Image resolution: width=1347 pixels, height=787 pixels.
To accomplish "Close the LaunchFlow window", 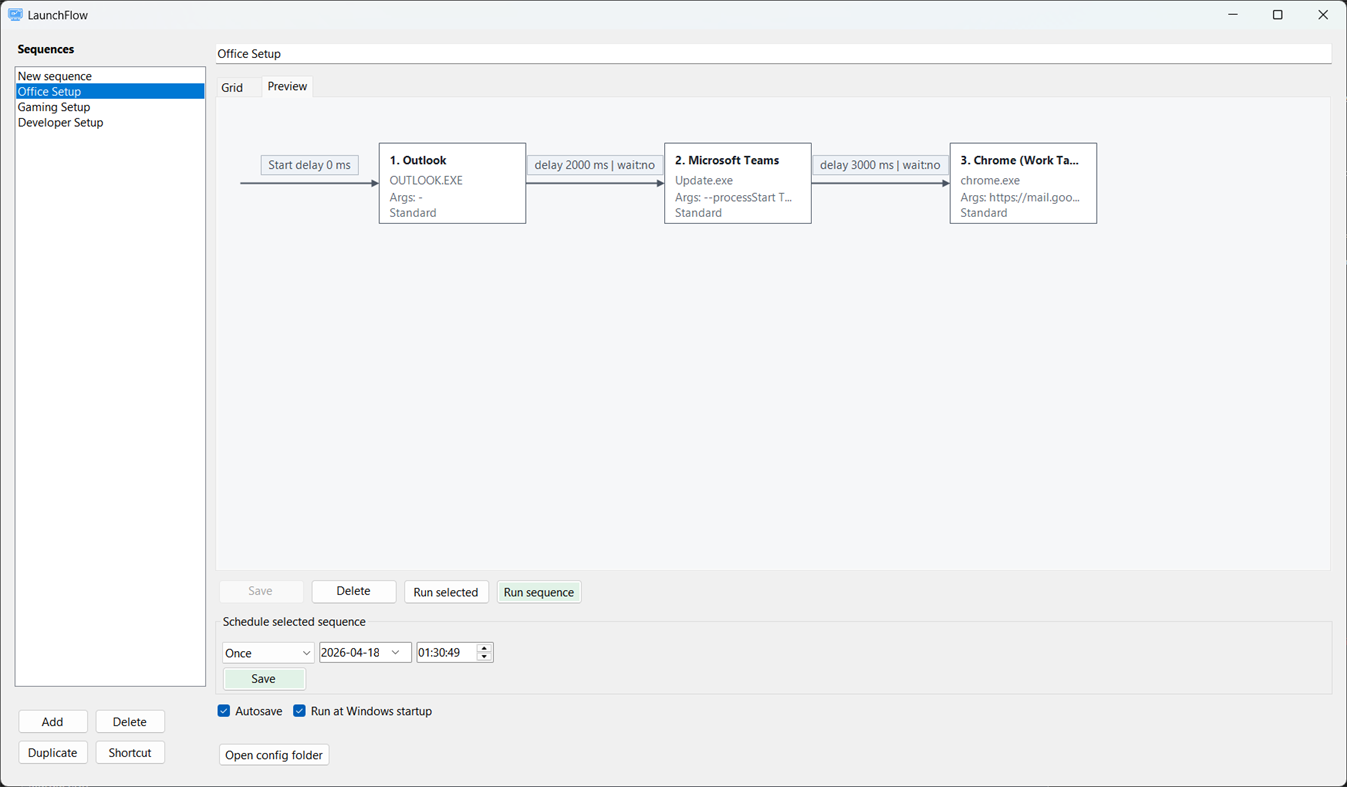I will click(x=1323, y=15).
